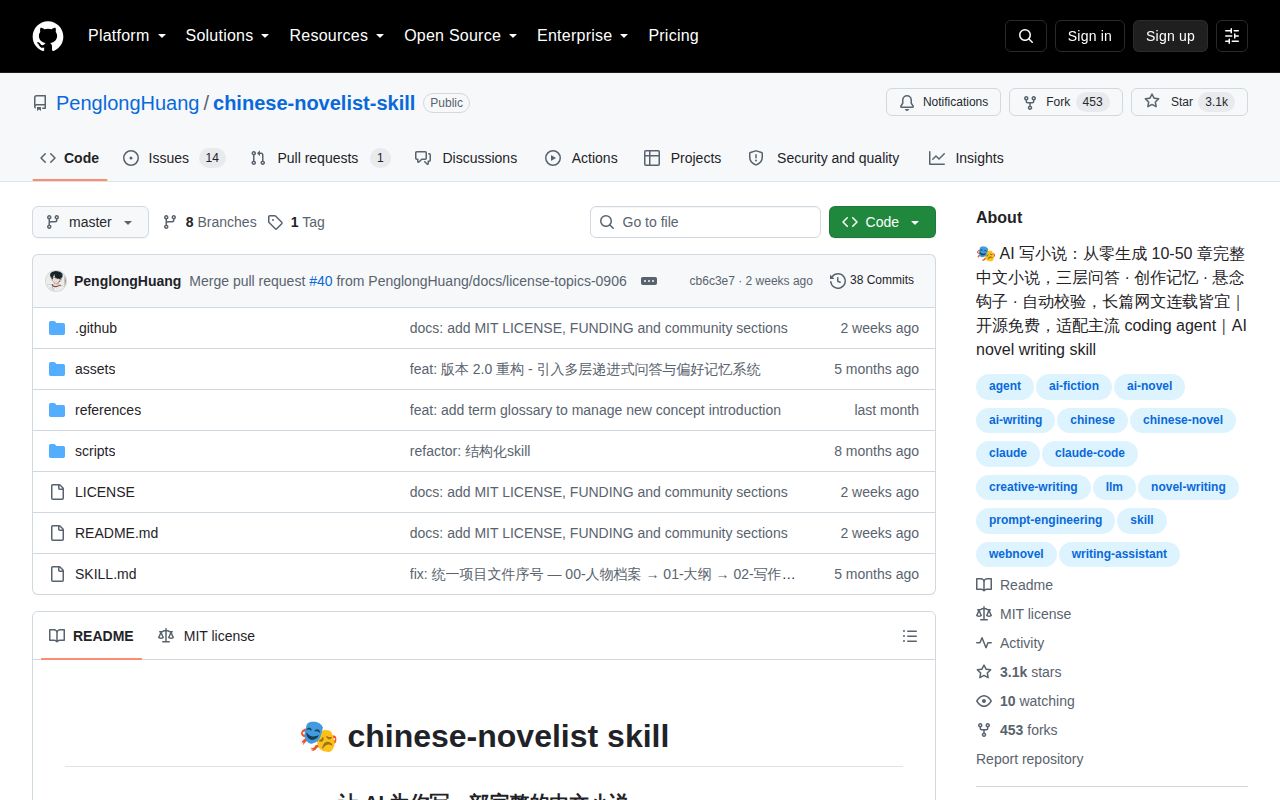Open the green Code dropdown button
Viewport: 1280px width, 800px height.
pos(882,222)
